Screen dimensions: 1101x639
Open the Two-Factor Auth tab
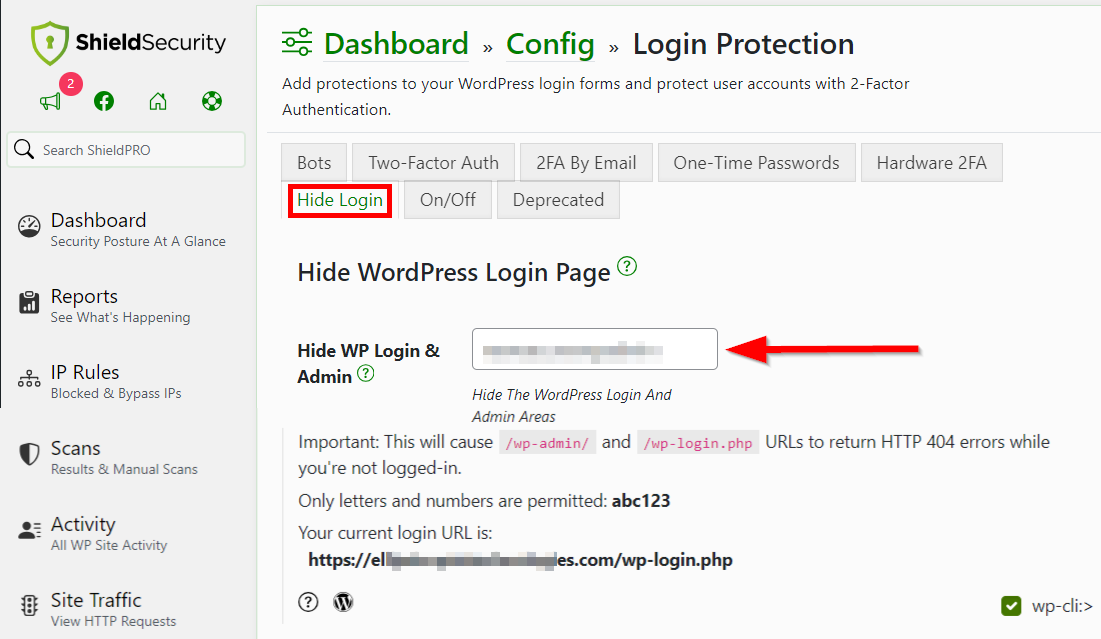[x=433, y=162]
